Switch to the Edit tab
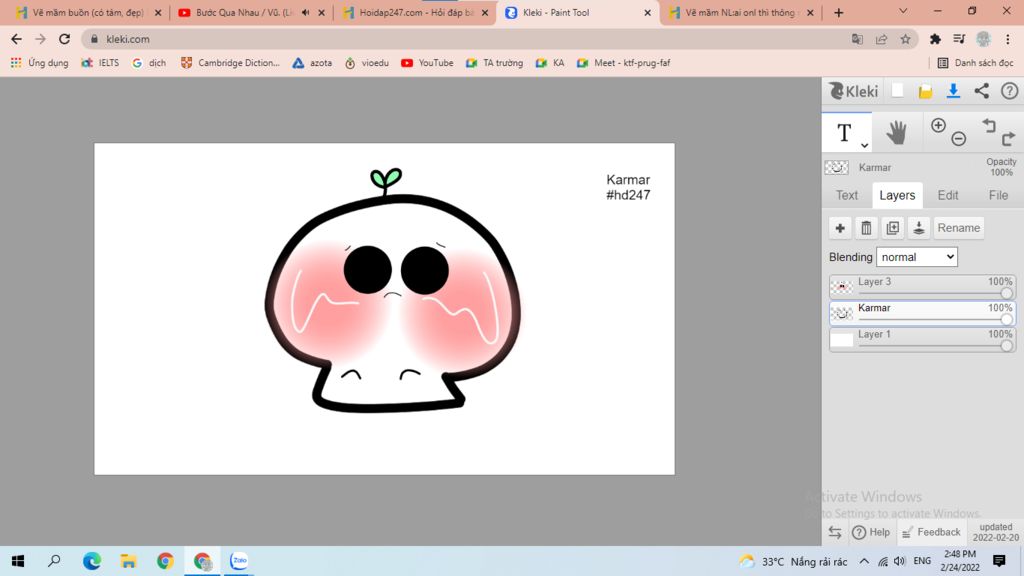This screenshot has height=576, width=1024. [948, 195]
